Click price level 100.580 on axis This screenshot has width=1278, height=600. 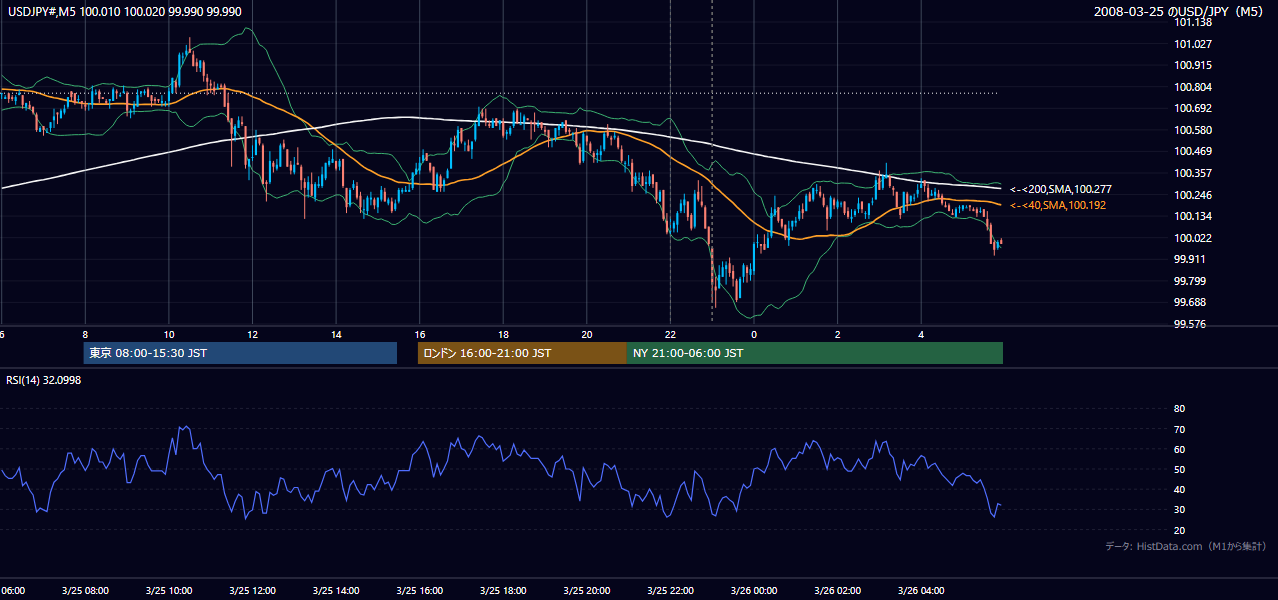1192,130
